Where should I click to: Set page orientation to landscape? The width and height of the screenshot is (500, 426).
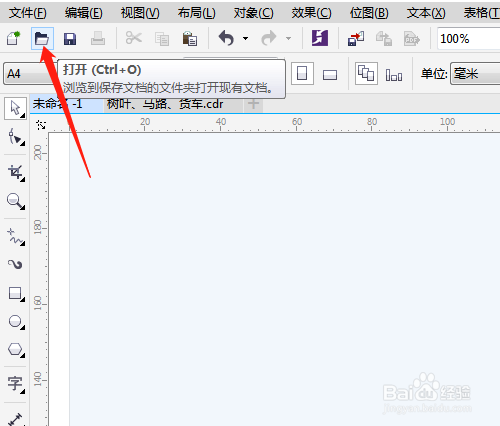coord(330,74)
